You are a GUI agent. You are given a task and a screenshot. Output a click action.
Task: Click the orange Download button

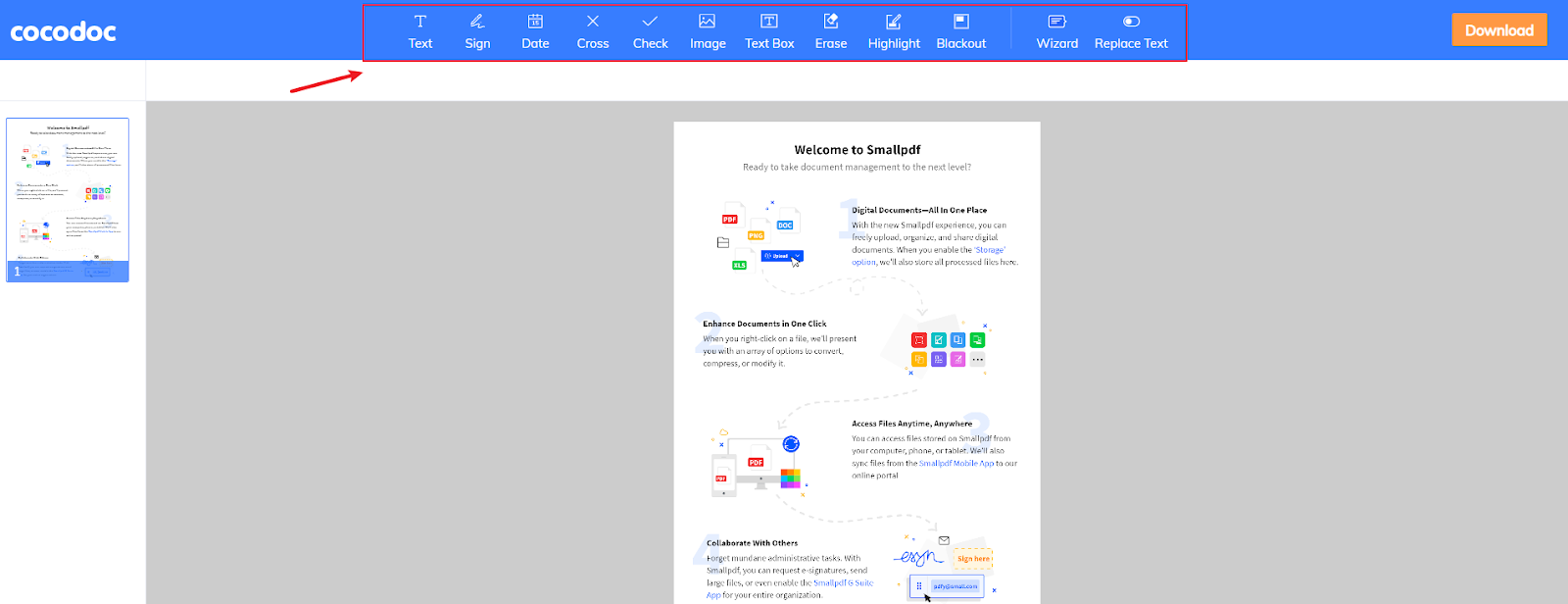pos(1499,30)
